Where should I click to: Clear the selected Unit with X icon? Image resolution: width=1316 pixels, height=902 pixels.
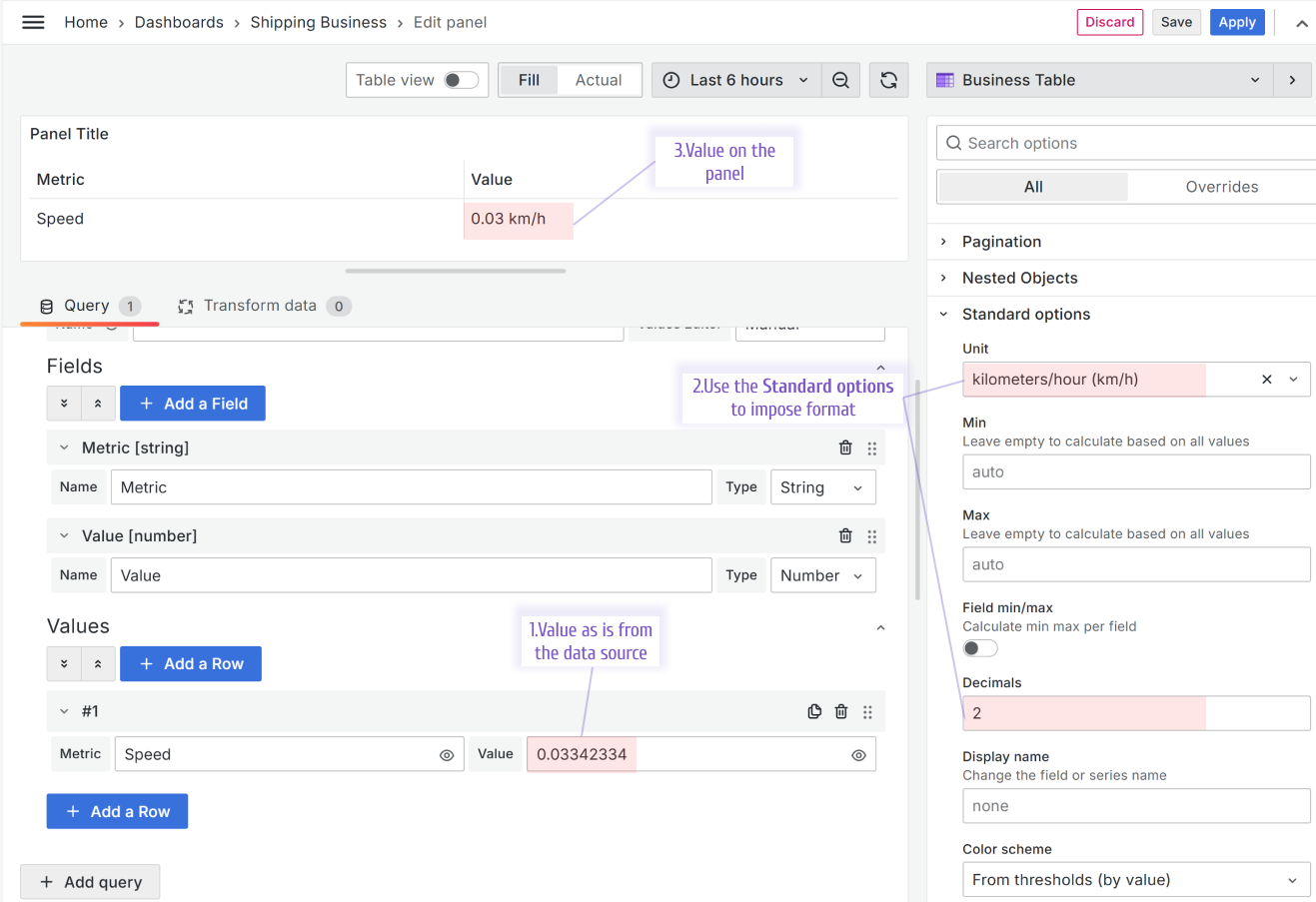1266,380
